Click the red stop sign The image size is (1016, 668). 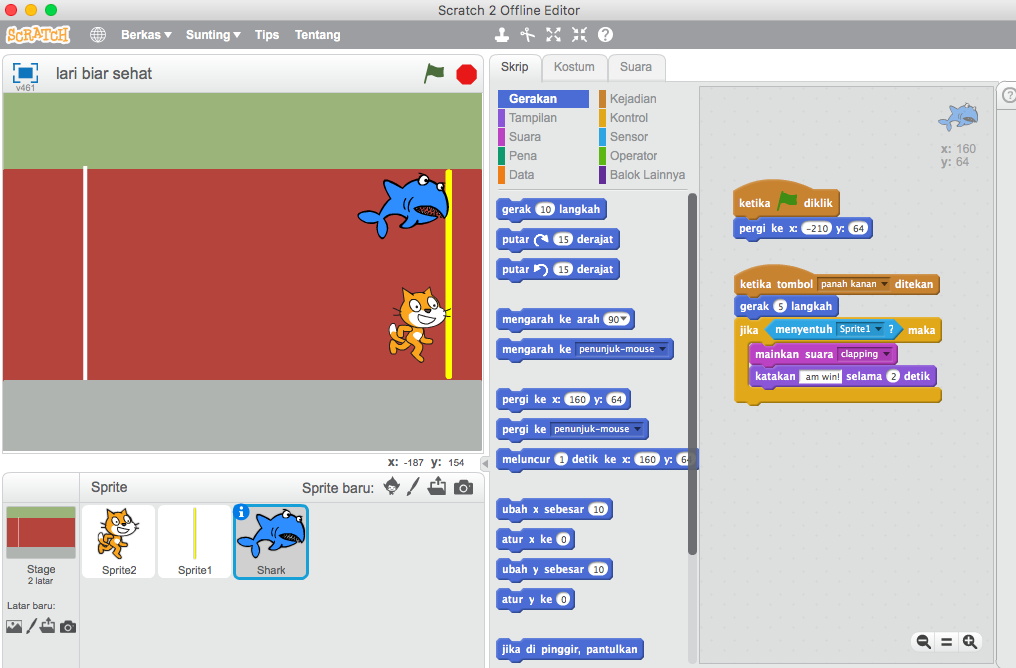[x=466, y=73]
